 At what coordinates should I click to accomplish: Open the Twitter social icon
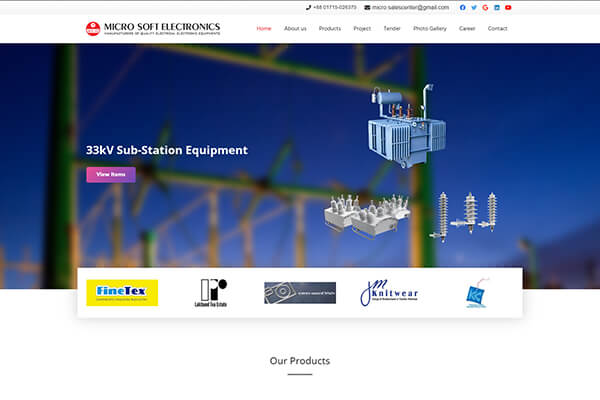click(x=474, y=7)
